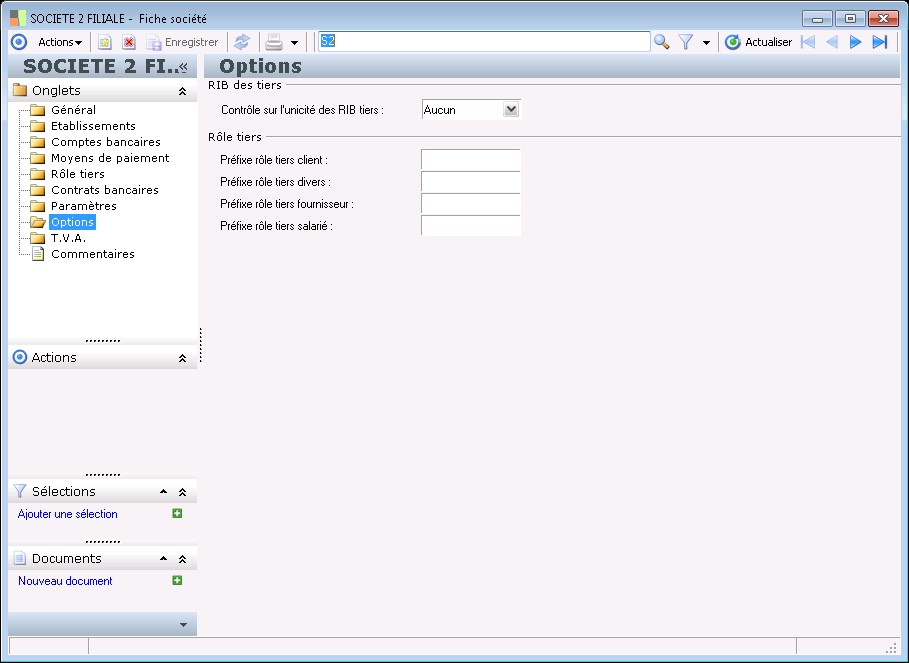The width and height of the screenshot is (909, 663).
Task: Click the Préfixe rôle tiers divers field
Action: [x=471, y=181]
